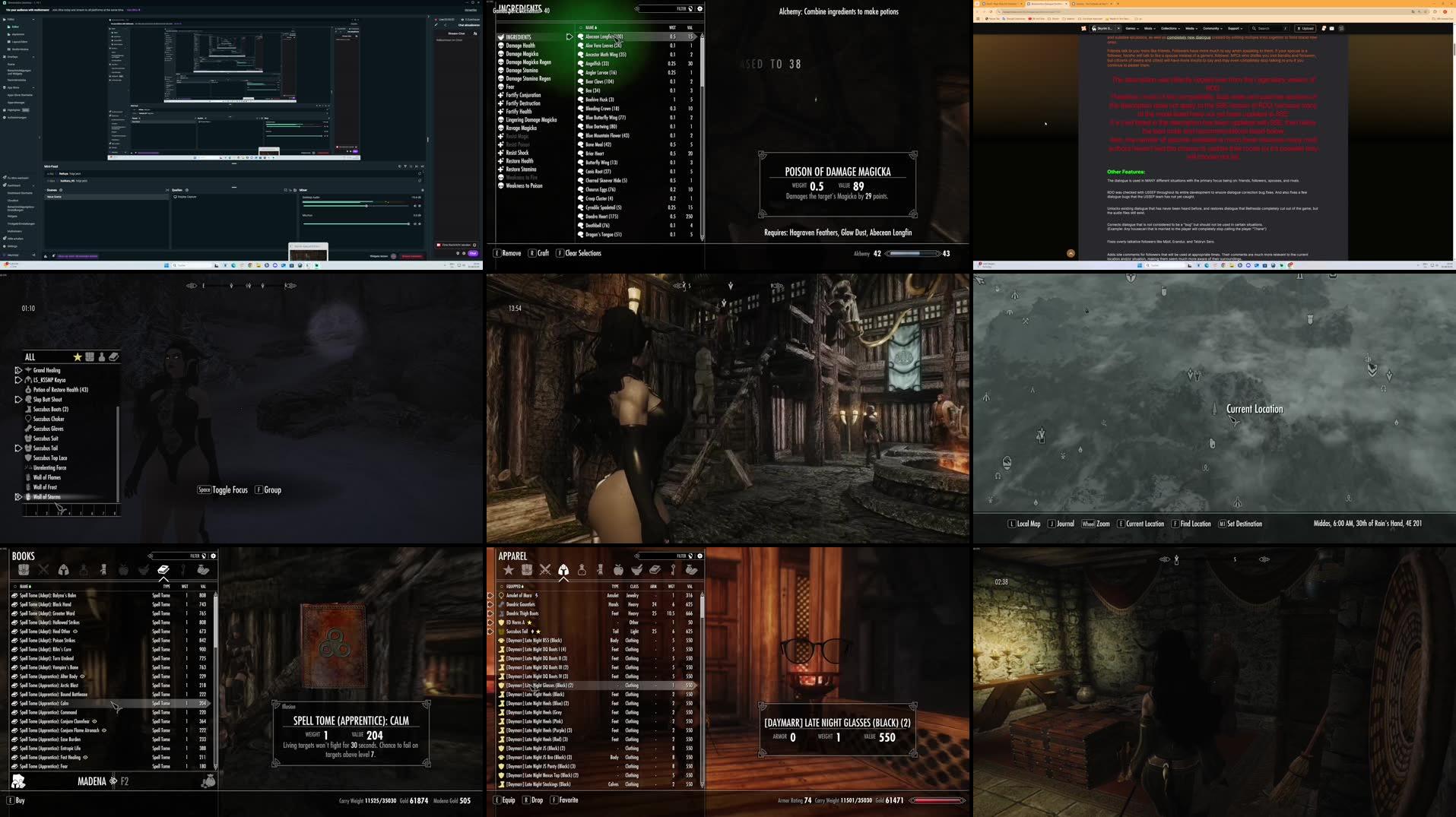Click Clear Selections in Alchemy menu

click(579, 253)
